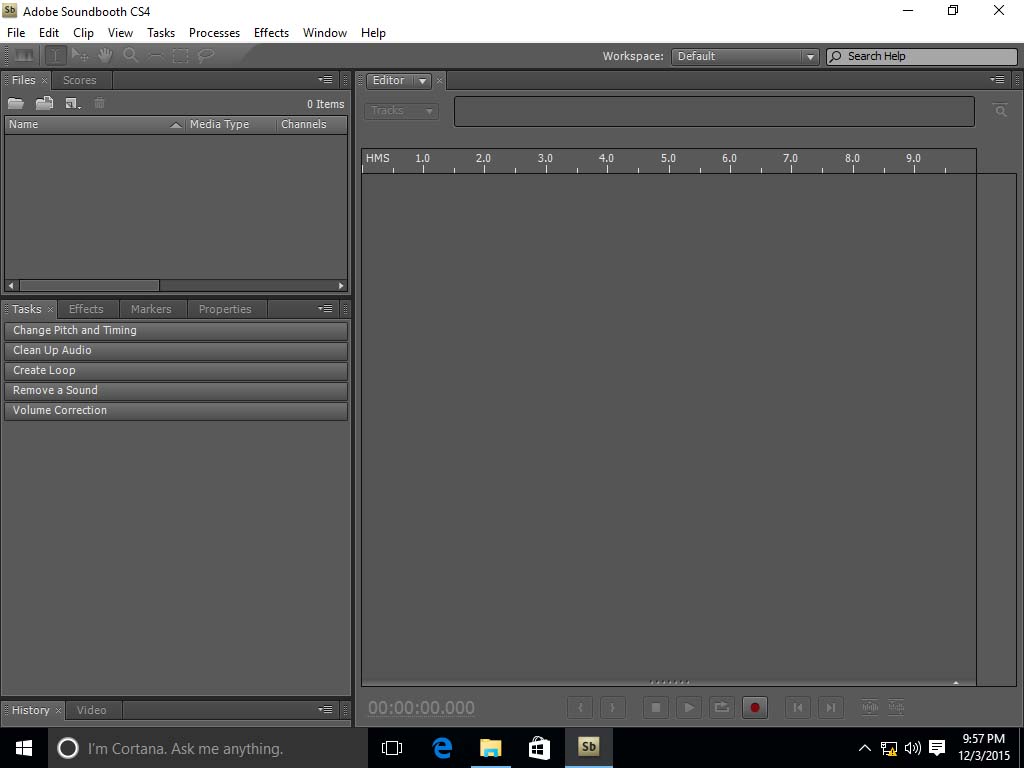The height and width of the screenshot is (768, 1024).
Task: Select the Time Selection tool
Action: pyautogui.click(x=56, y=56)
